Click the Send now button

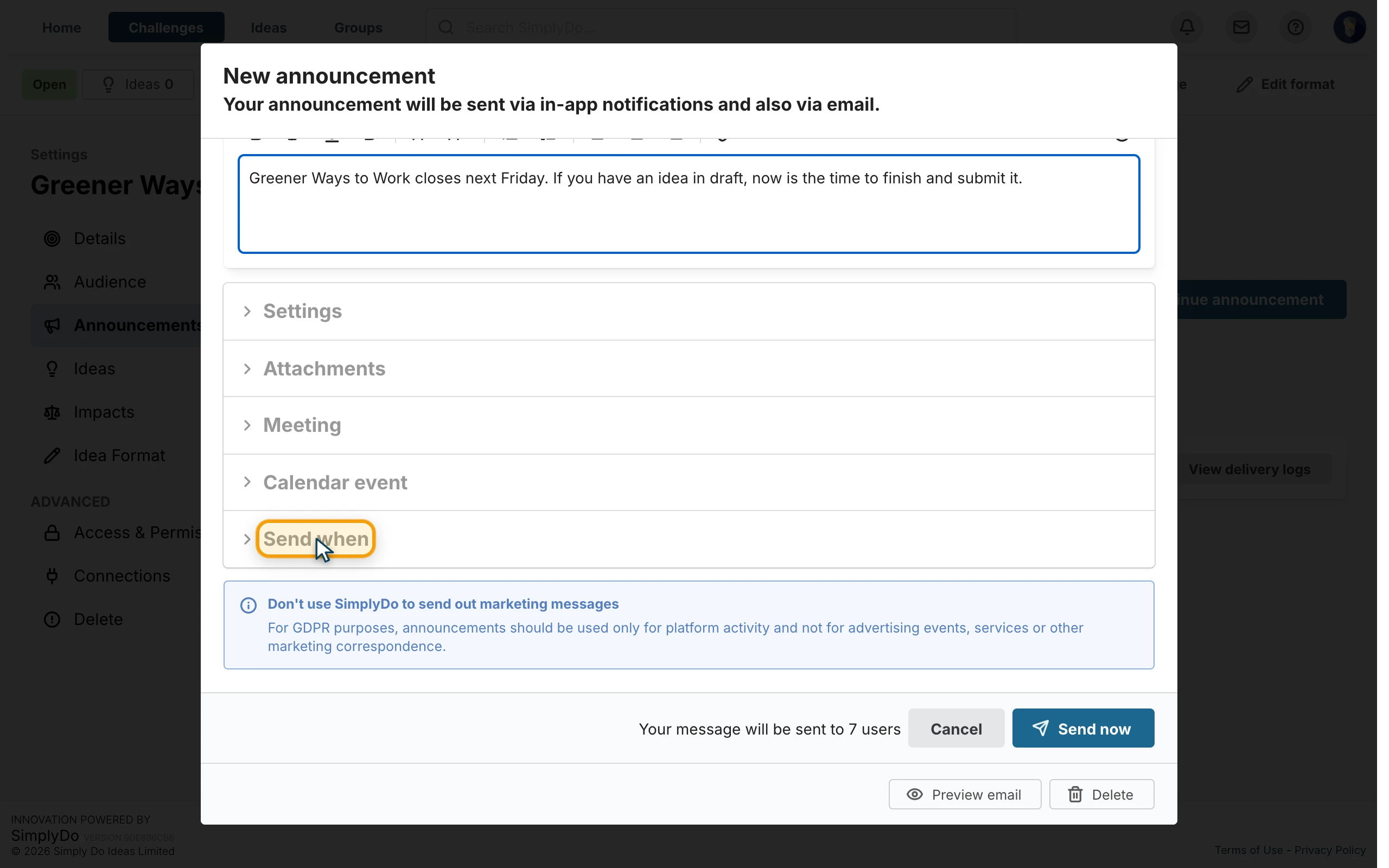click(x=1082, y=729)
